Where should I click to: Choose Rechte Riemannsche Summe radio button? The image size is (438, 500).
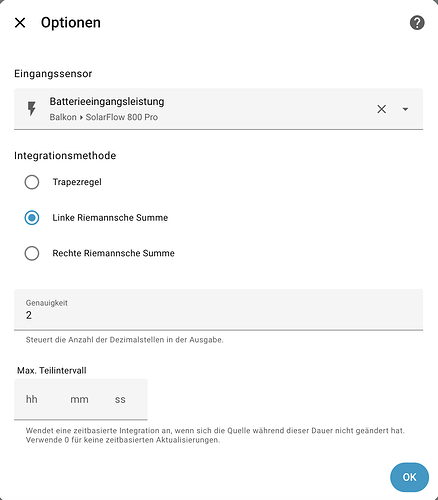click(32, 253)
